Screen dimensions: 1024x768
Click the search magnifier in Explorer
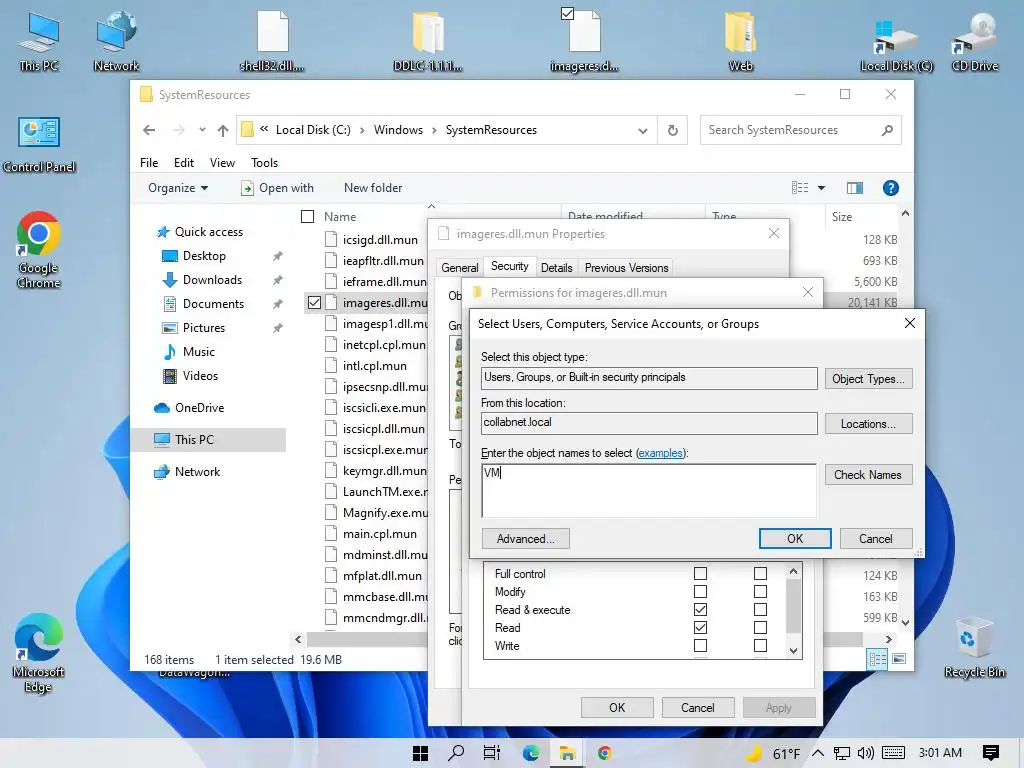(x=887, y=130)
